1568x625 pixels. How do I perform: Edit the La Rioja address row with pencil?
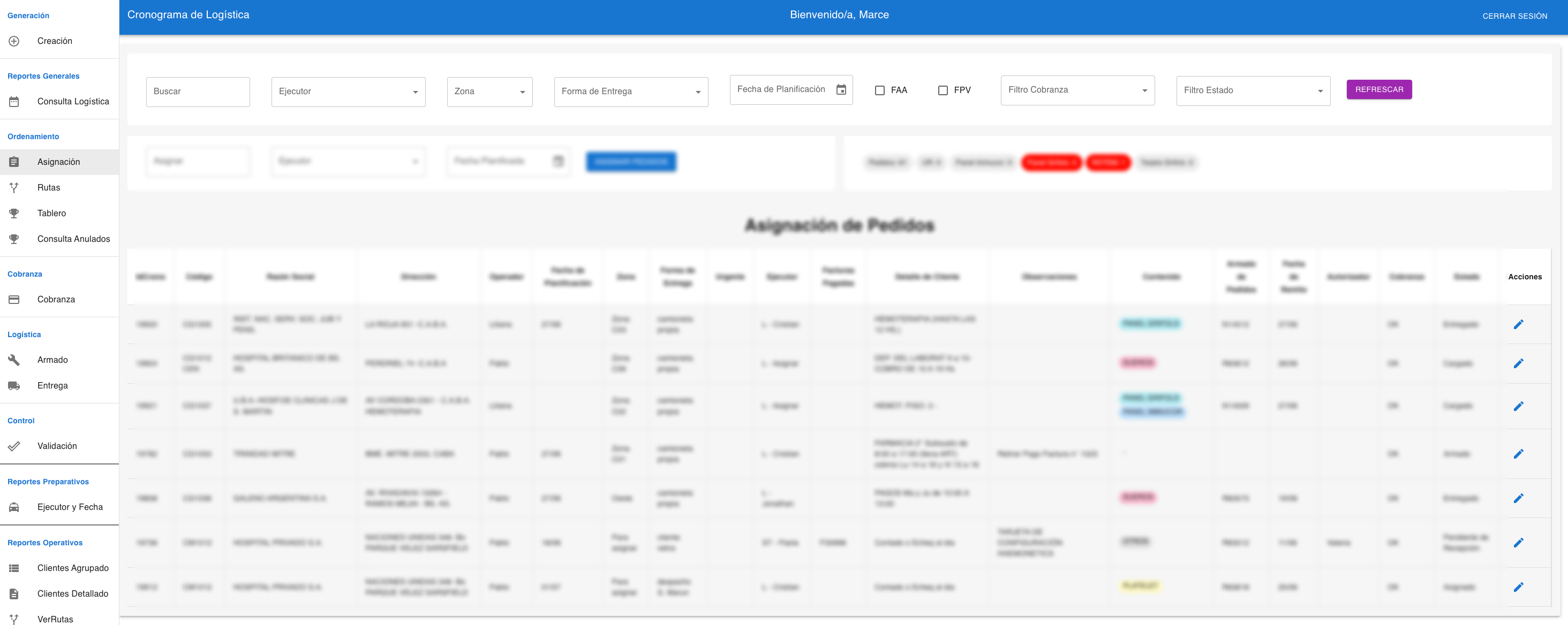click(1518, 325)
